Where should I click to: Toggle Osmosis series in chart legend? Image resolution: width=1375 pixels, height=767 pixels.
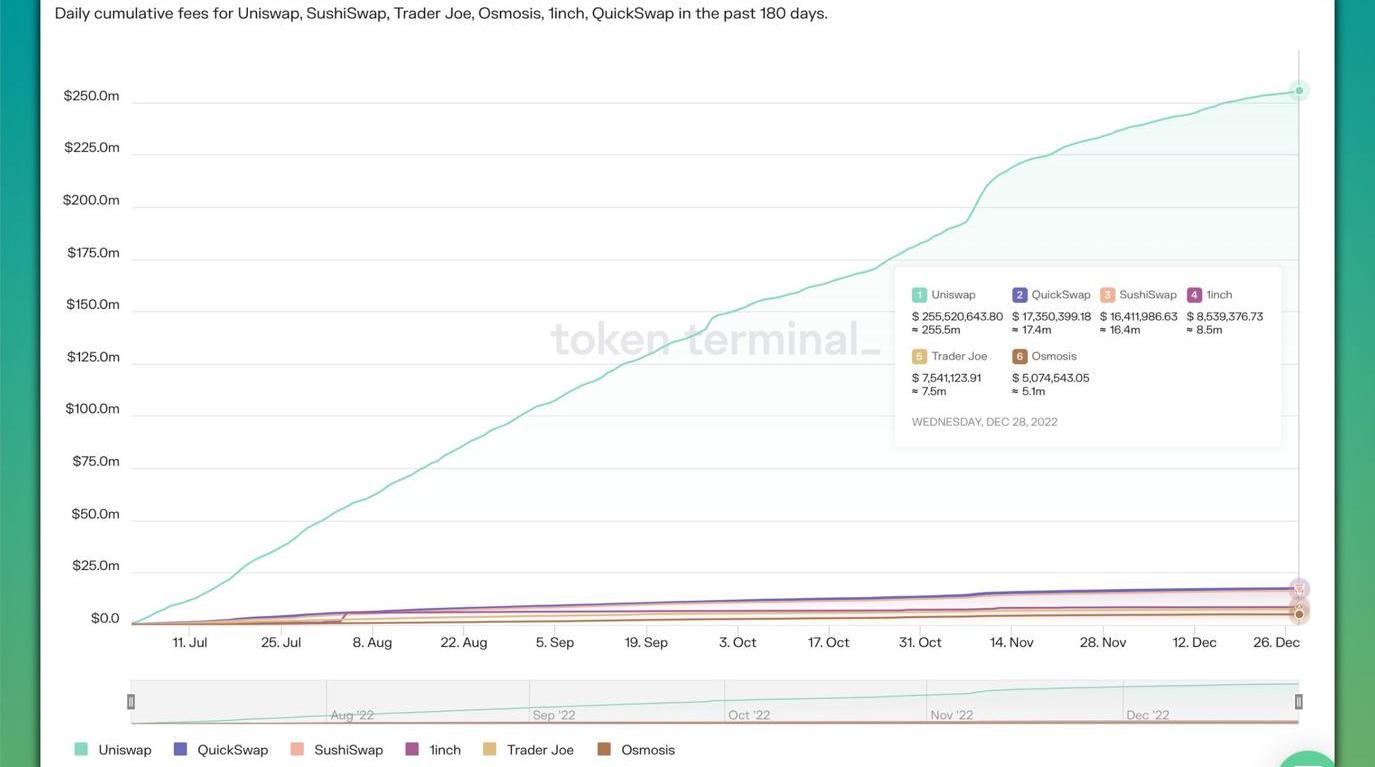pyautogui.click(x=636, y=750)
